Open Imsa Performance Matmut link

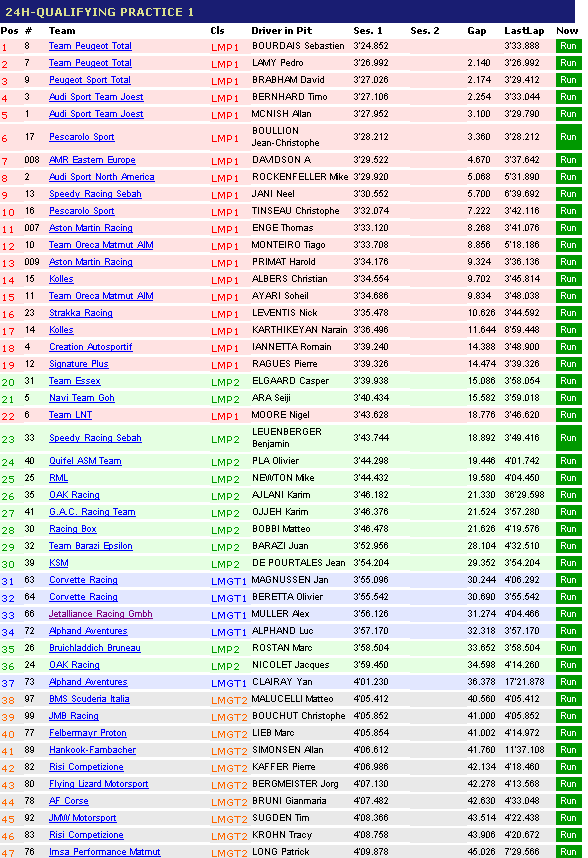[x=104, y=852]
